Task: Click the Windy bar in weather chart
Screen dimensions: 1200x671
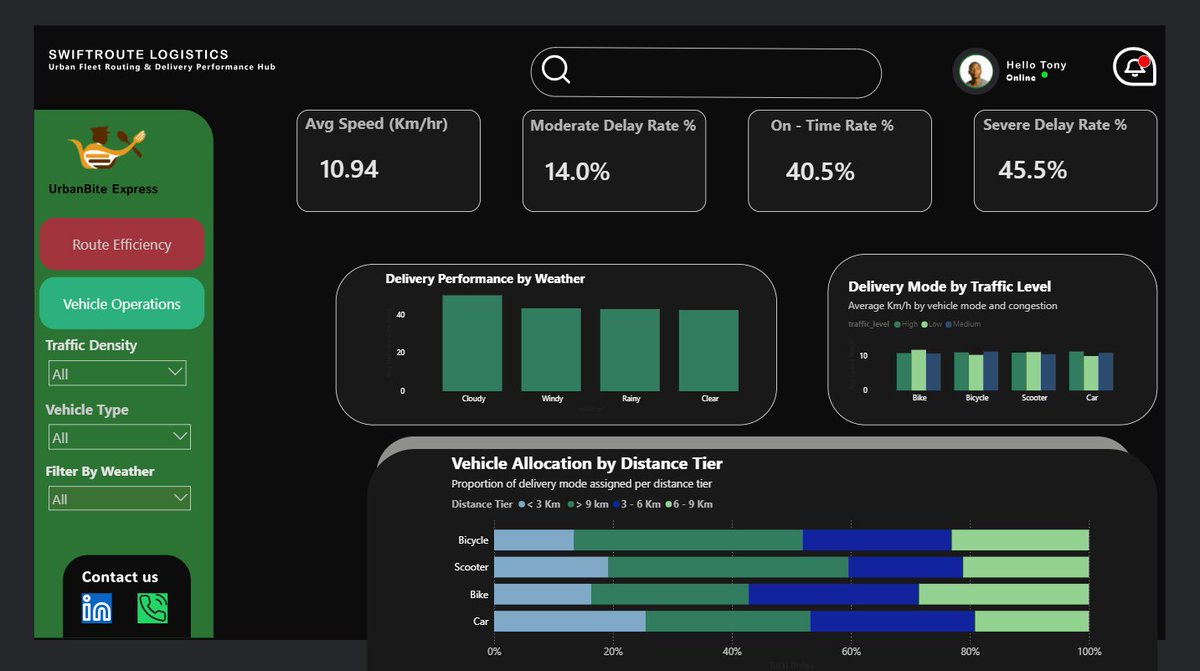Action: tap(551, 349)
